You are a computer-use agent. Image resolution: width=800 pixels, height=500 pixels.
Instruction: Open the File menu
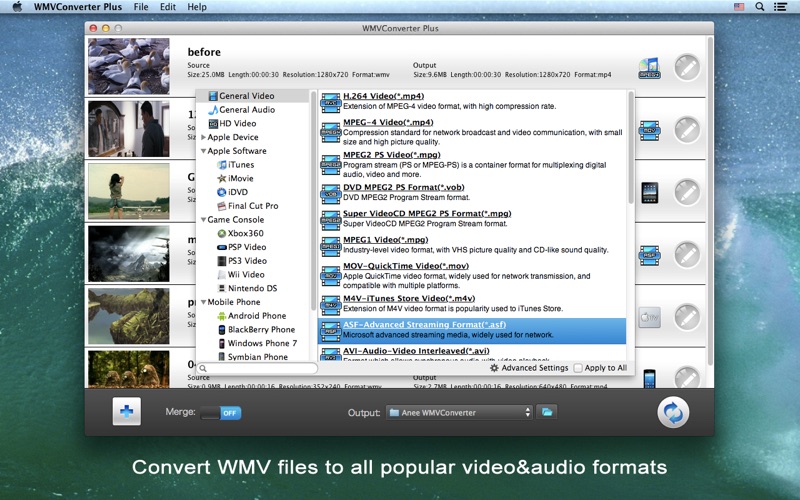(141, 7)
